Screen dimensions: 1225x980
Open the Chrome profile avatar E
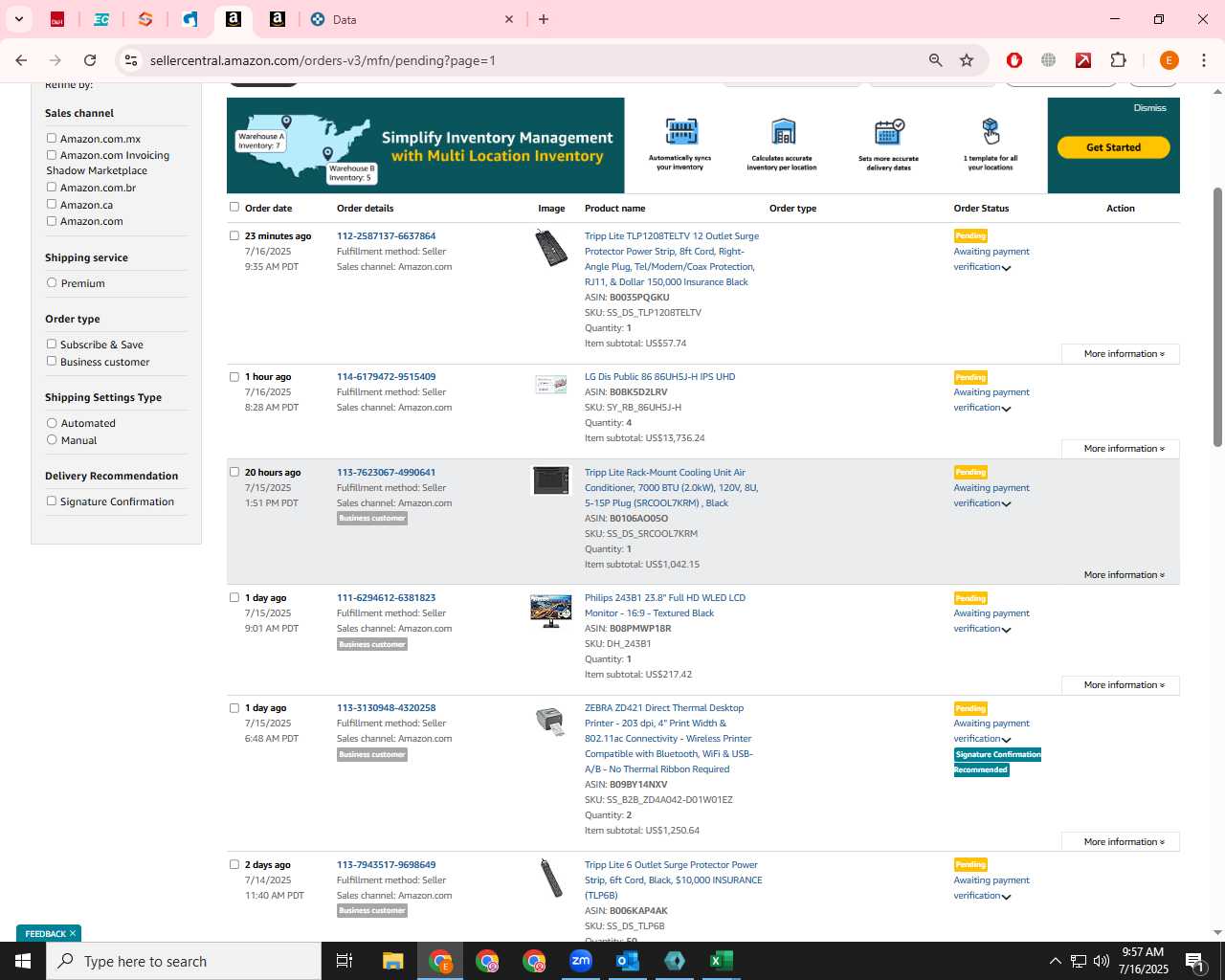pos(1169,60)
